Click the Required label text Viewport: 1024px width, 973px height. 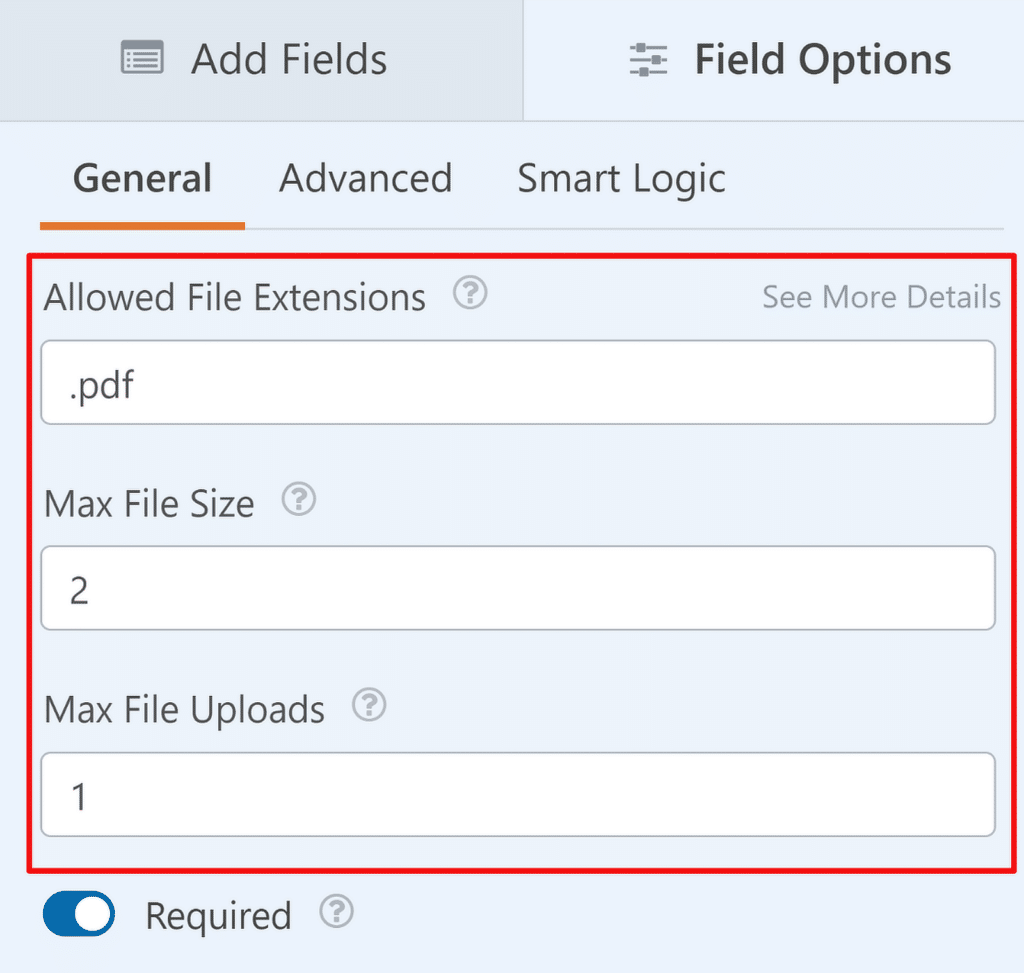click(x=217, y=913)
